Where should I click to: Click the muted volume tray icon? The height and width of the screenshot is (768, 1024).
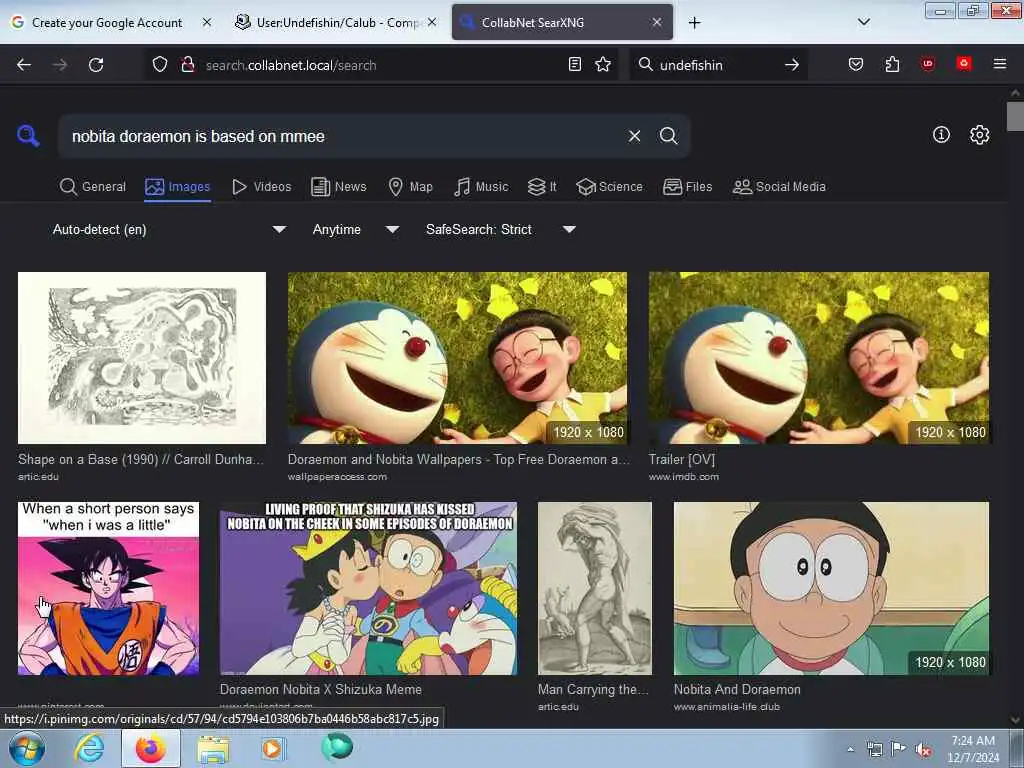[923, 750]
